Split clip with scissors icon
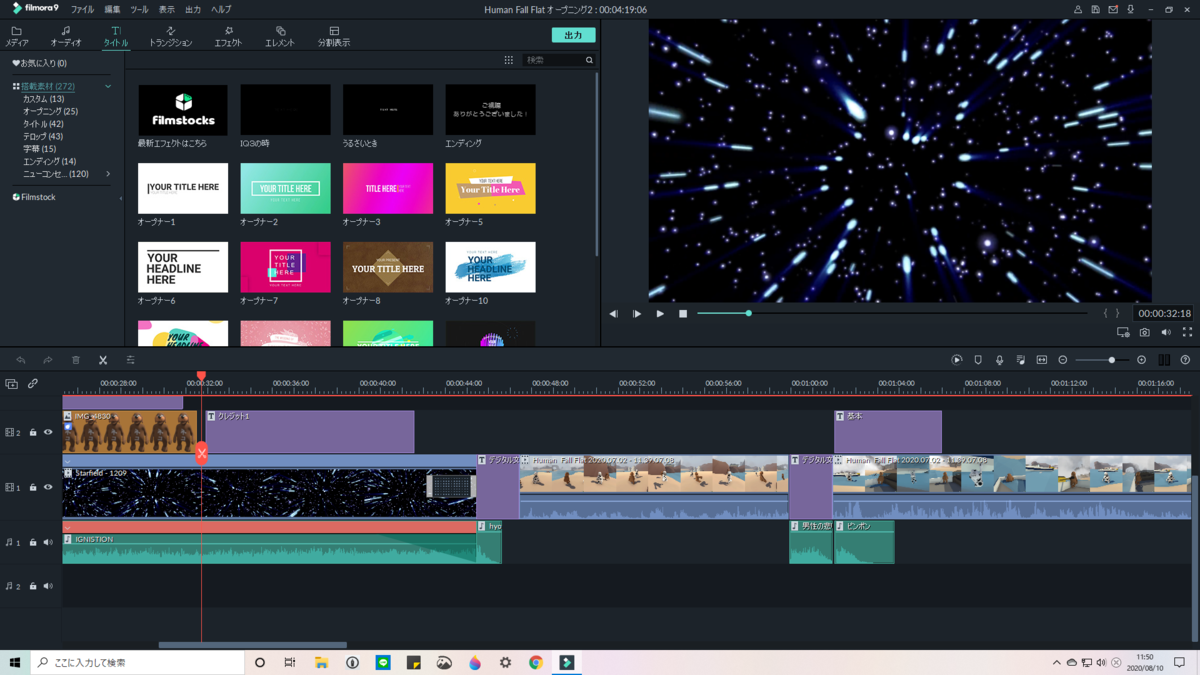 click(x=103, y=360)
